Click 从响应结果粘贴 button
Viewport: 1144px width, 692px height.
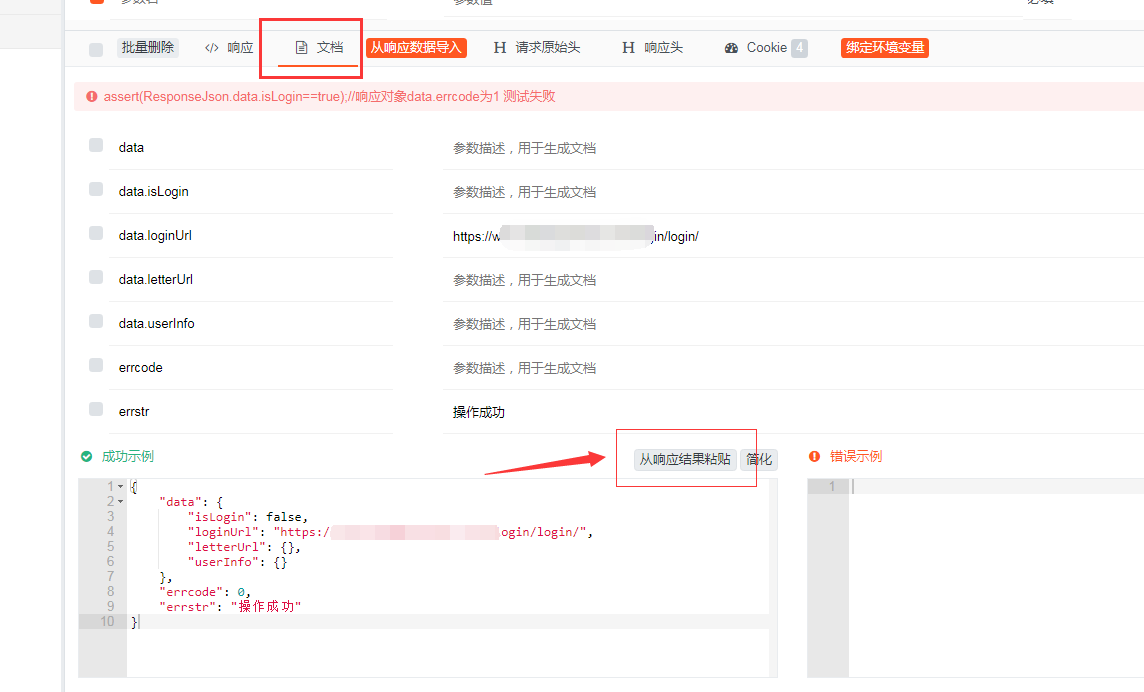click(x=685, y=459)
